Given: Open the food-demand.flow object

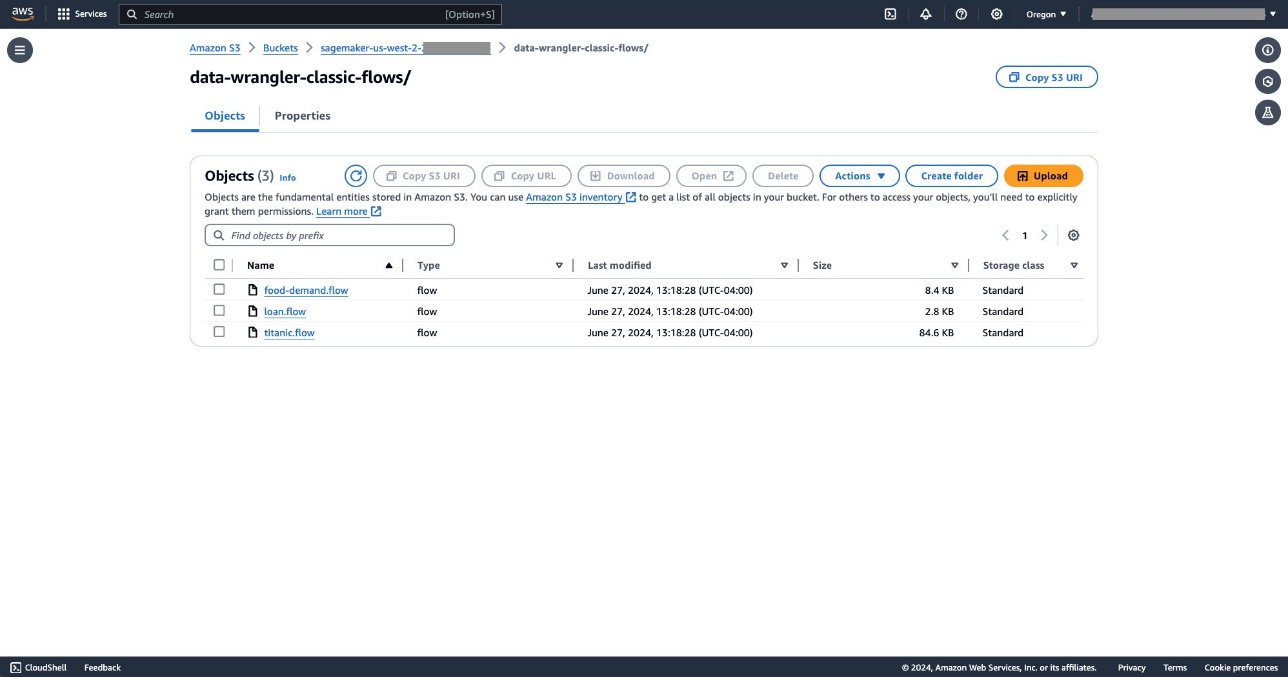Looking at the screenshot, I should (306, 290).
